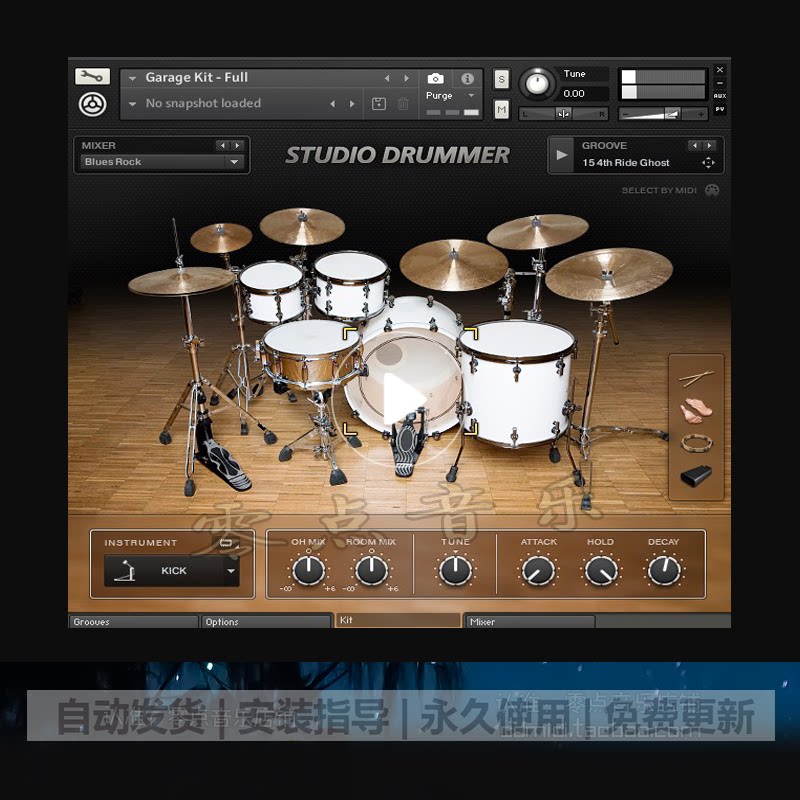Play the 15 4th Ride Ghost groove
The height and width of the screenshot is (800, 800).
[x=560, y=155]
